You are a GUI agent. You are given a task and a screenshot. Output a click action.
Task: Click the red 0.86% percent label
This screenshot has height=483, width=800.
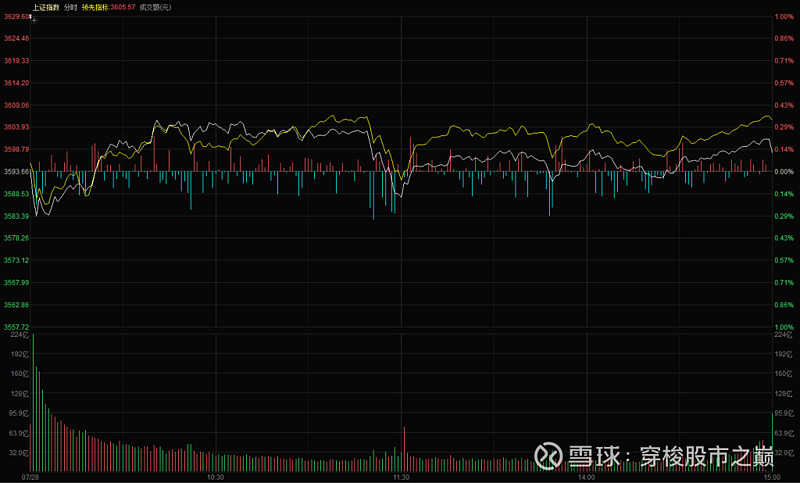pyautogui.click(x=784, y=38)
